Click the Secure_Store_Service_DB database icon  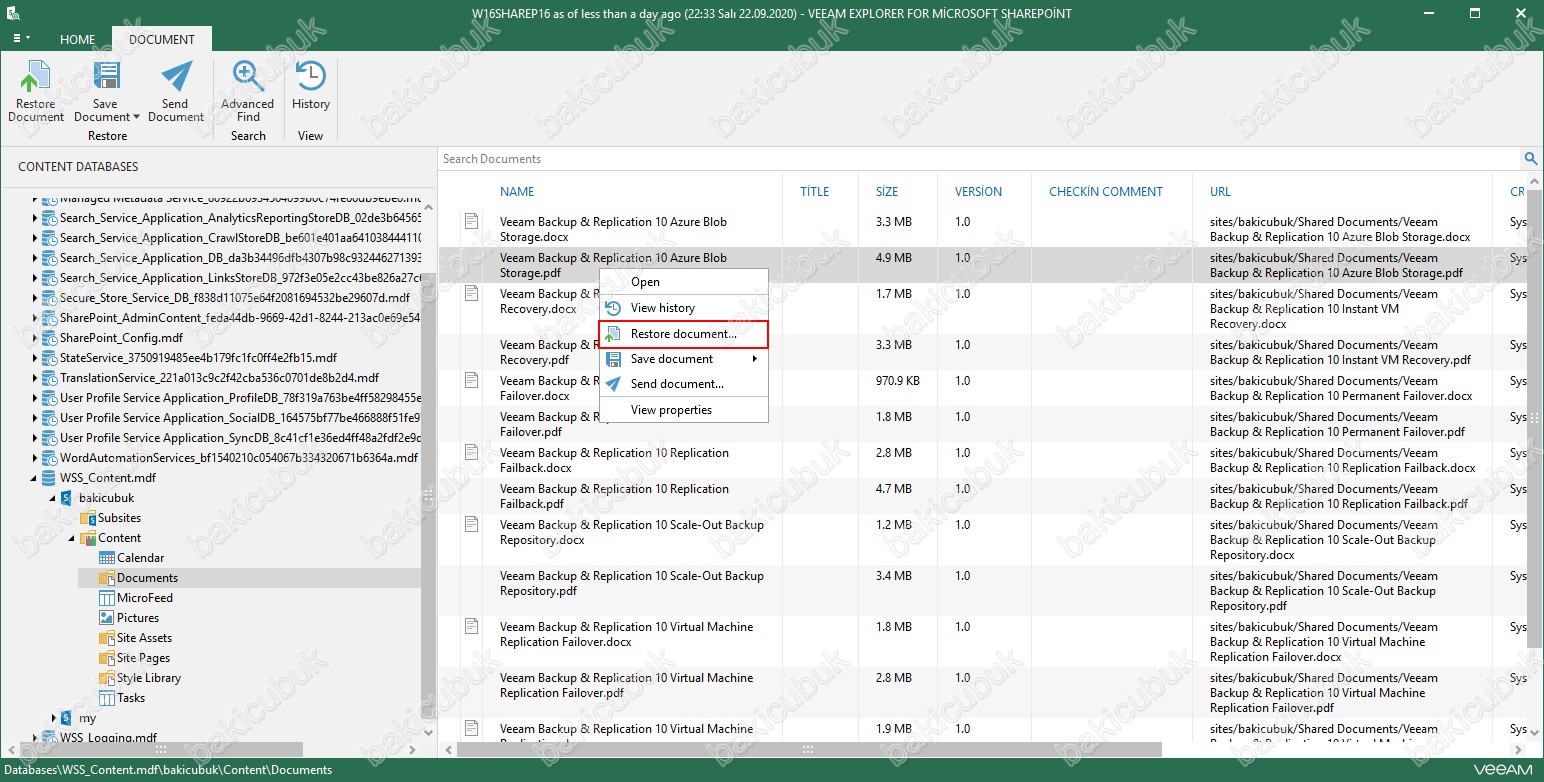(x=49, y=298)
